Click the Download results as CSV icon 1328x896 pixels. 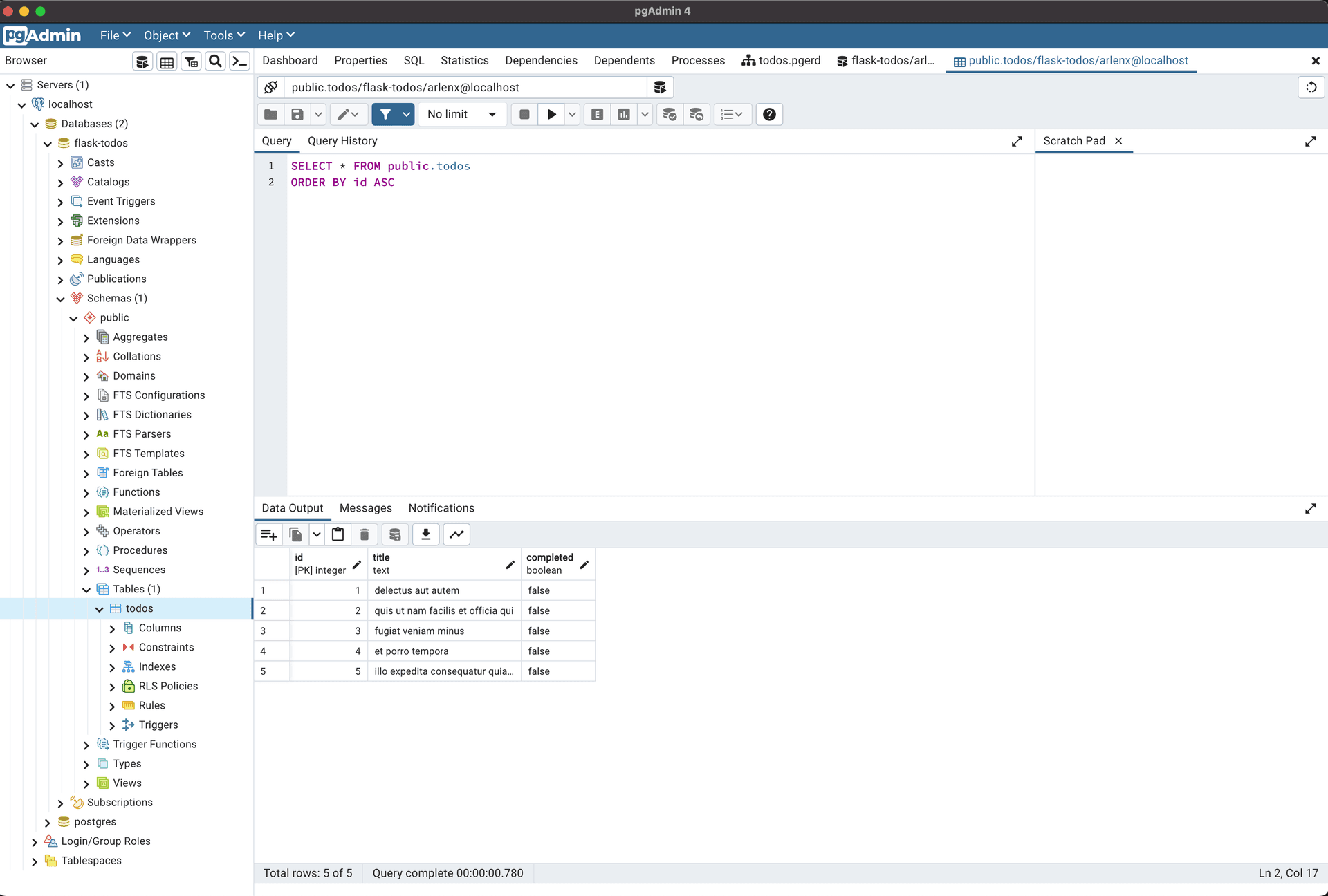(426, 534)
